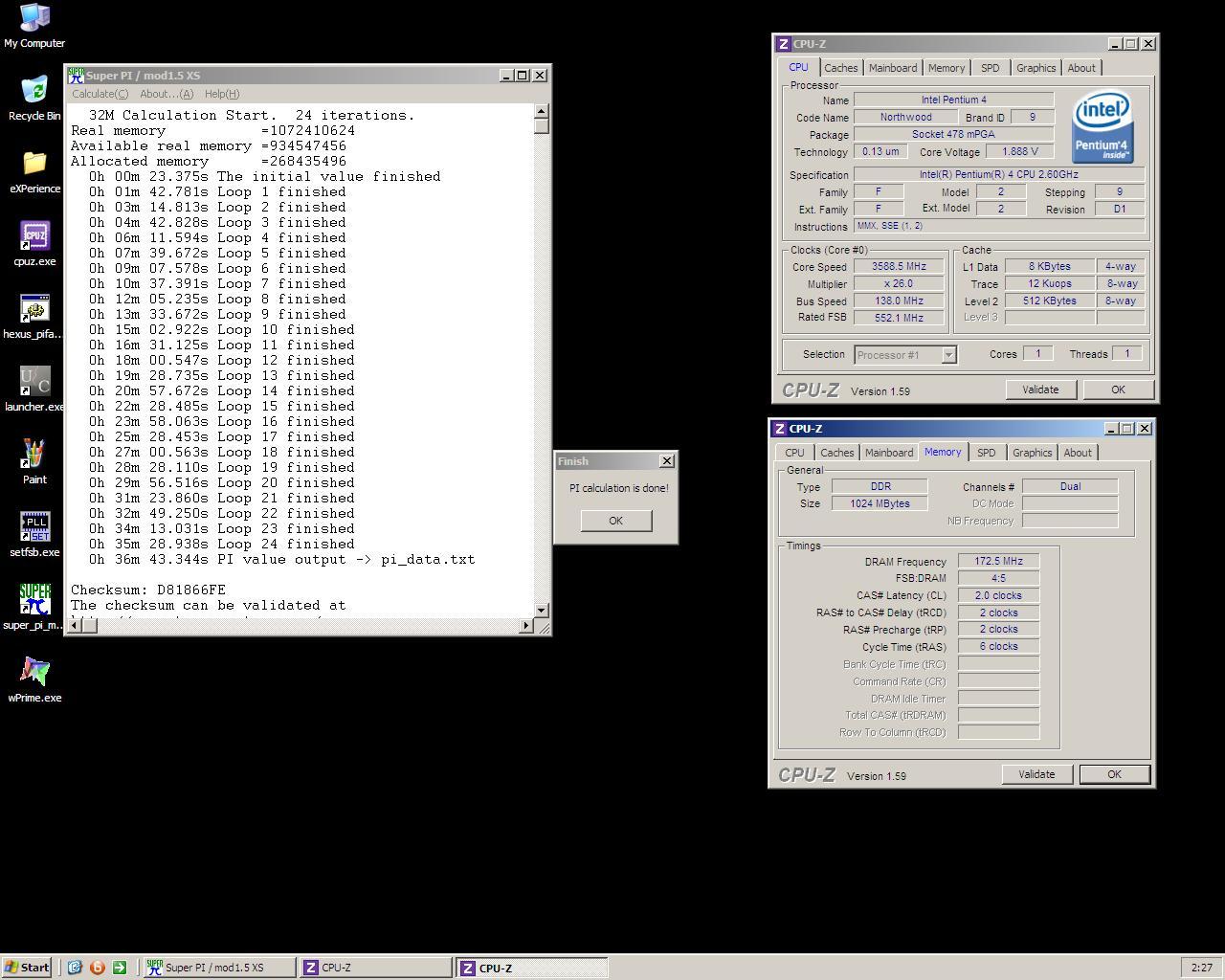The height and width of the screenshot is (980, 1225).
Task: Open Memory tab in top CPU-Z window
Action: [x=947, y=68]
